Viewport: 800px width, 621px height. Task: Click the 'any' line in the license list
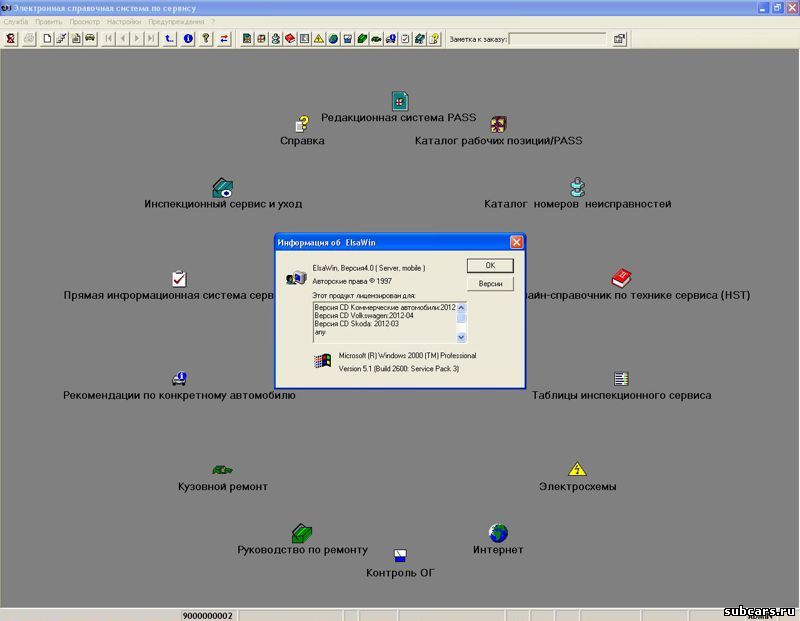[320, 332]
